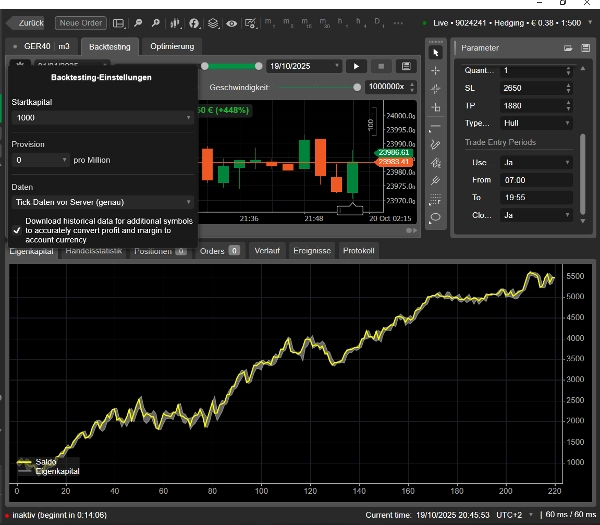Open the chart templates icon

250,23
